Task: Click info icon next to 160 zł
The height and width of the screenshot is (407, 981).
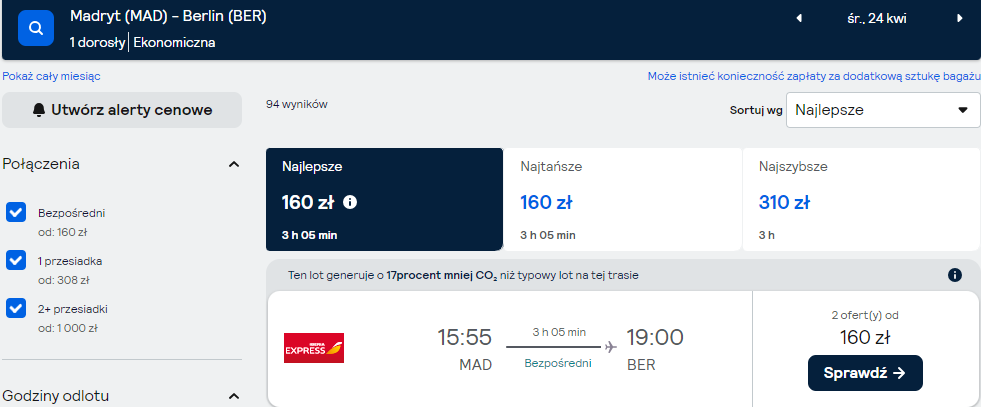Action: pyautogui.click(x=350, y=202)
